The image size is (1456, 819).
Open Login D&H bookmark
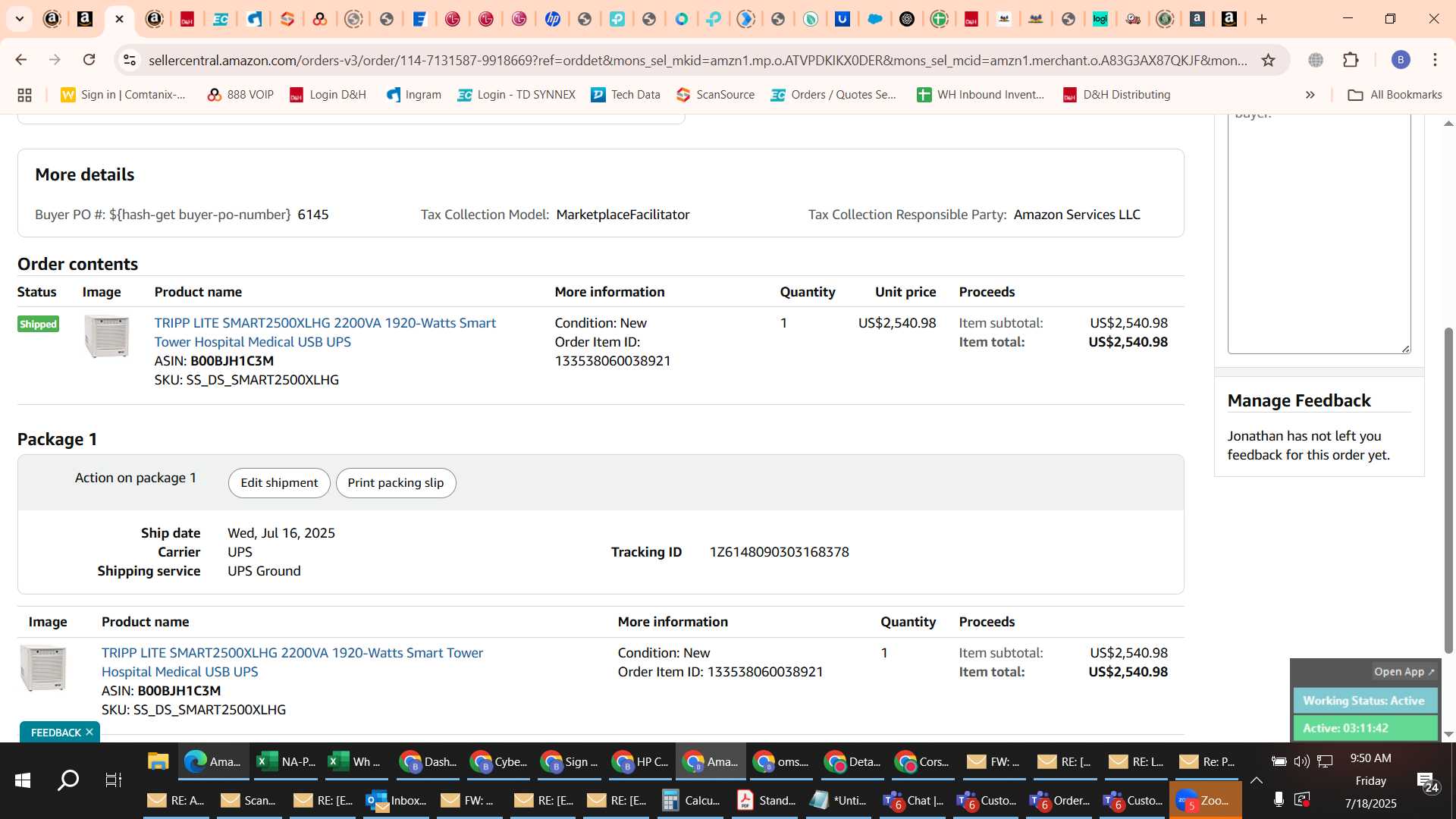(x=328, y=95)
